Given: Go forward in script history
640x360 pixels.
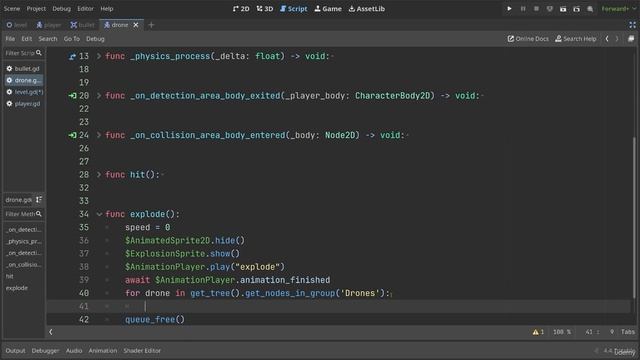Looking at the screenshot, I should click(617, 39).
